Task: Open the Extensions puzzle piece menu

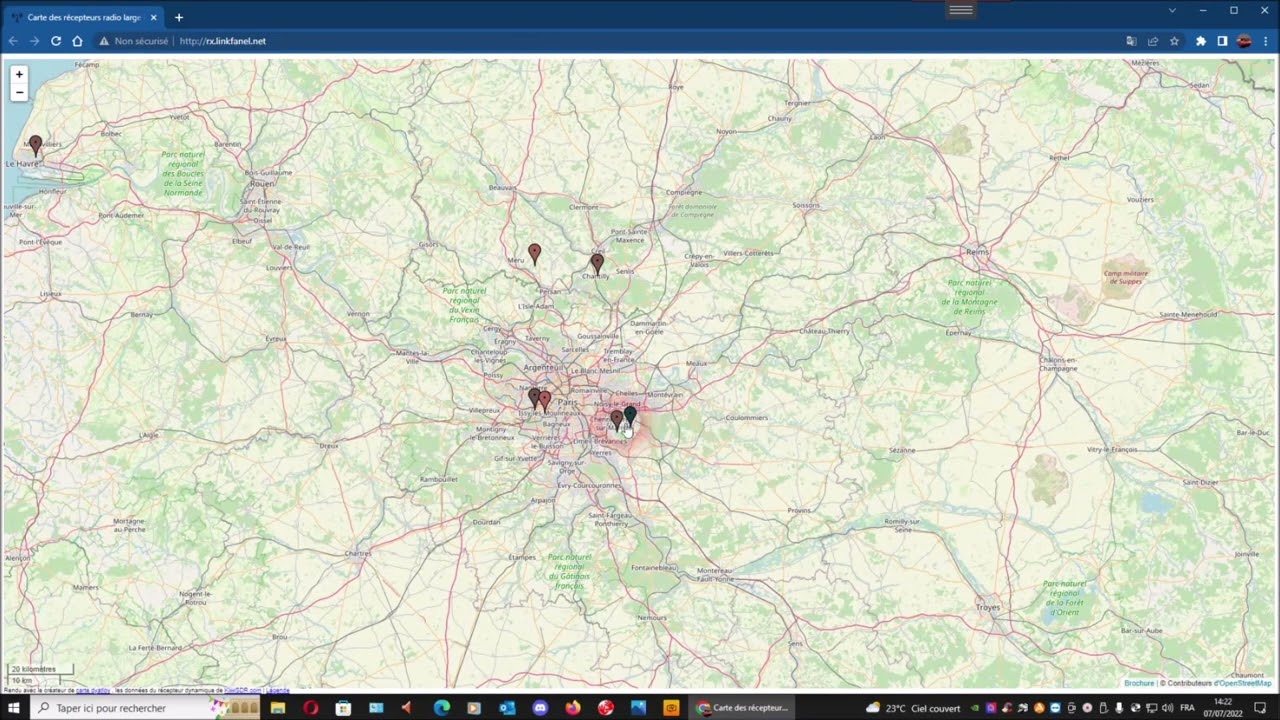Action: click(x=1201, y=41)
